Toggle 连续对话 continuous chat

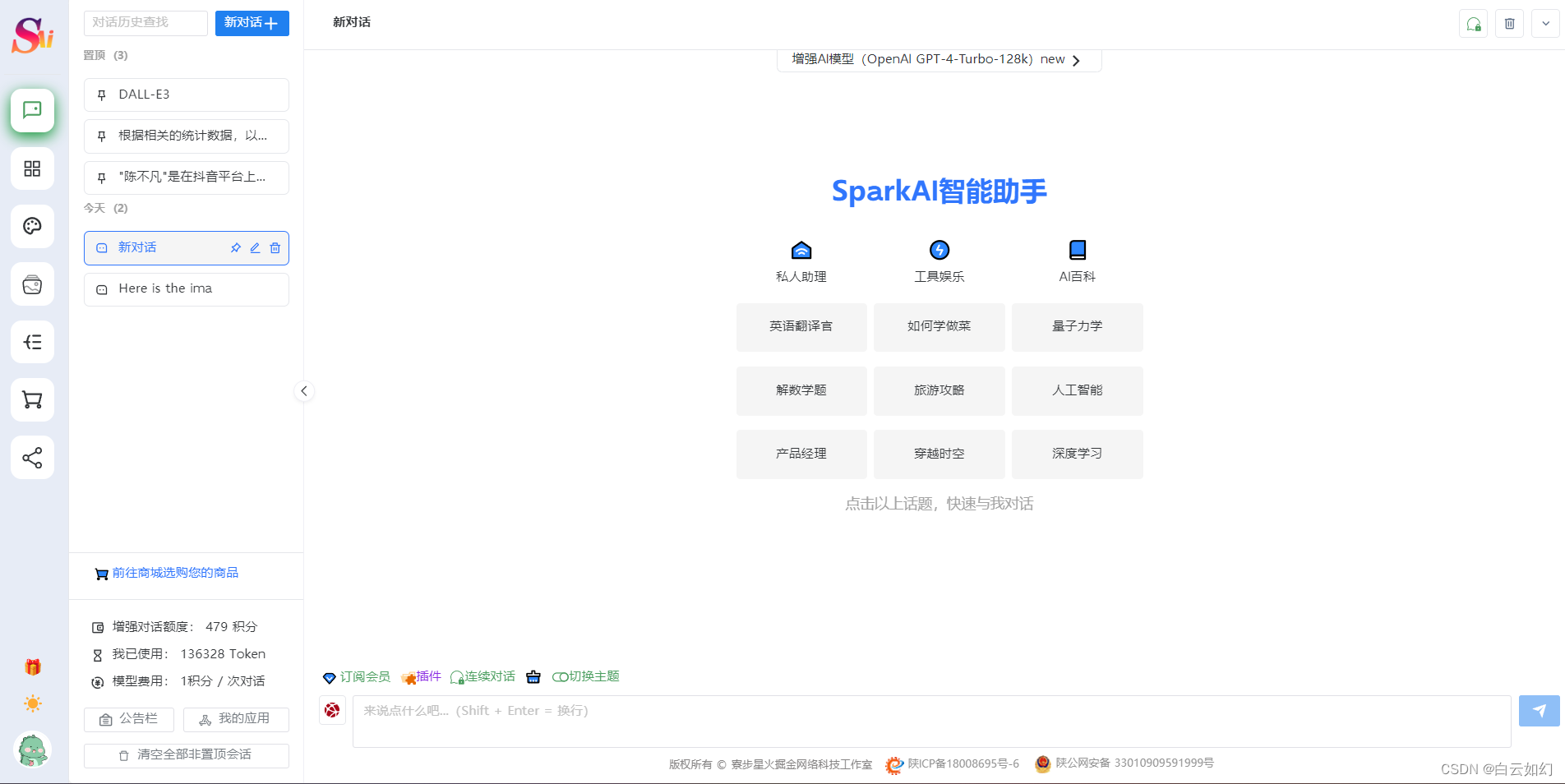[482, 677]
